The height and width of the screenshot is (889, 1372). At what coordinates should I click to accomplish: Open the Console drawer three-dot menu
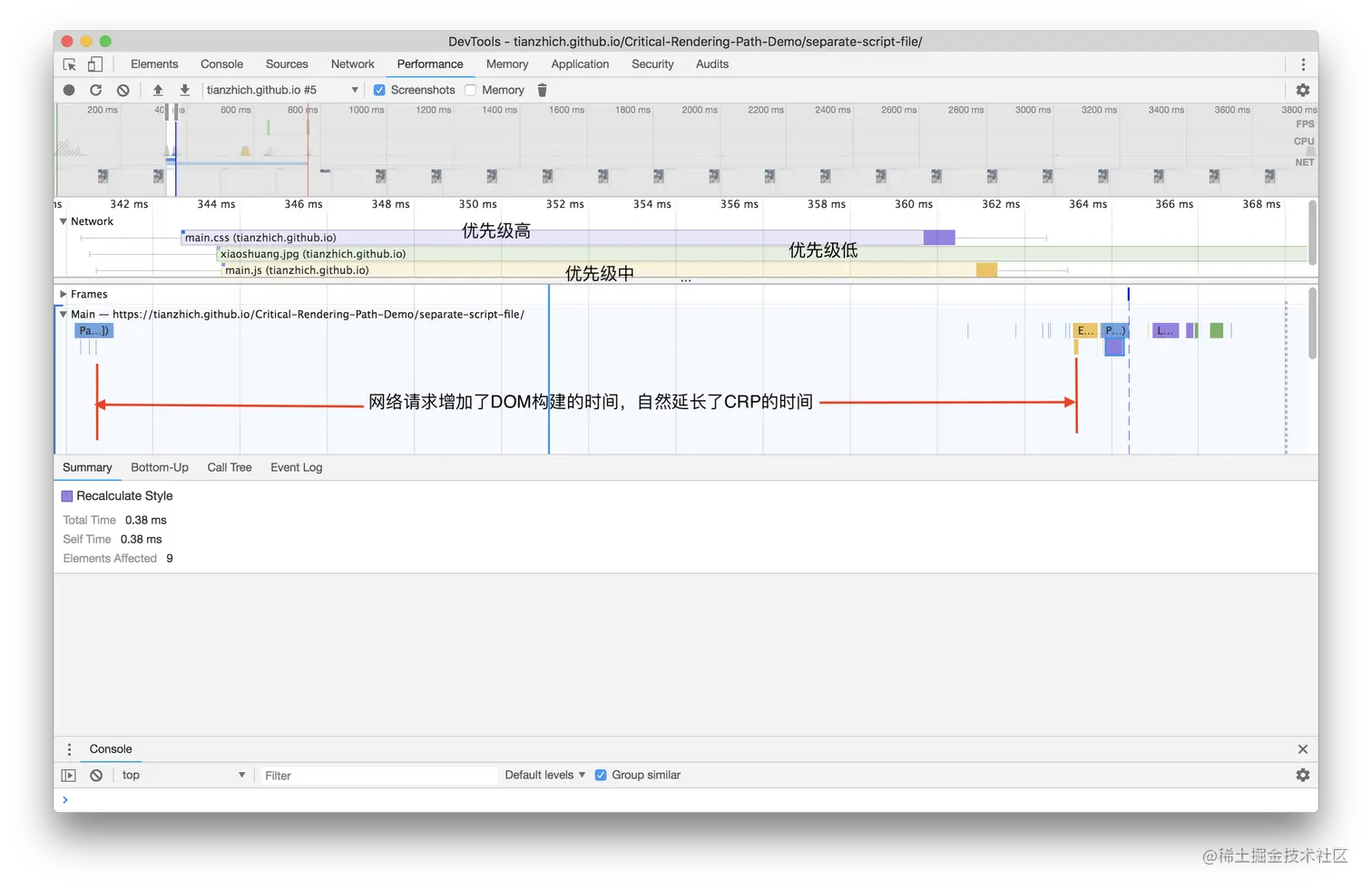tap(69, 749)
